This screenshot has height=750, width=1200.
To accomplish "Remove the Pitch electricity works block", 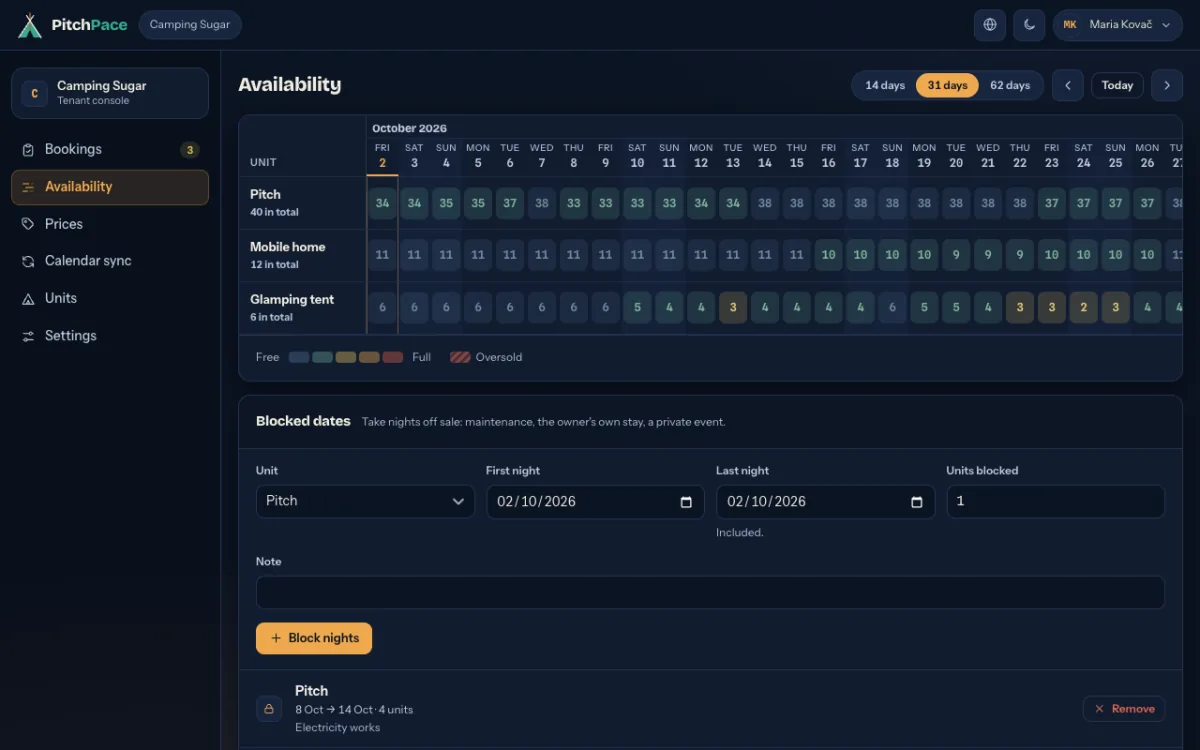I will pos(1124,709).
